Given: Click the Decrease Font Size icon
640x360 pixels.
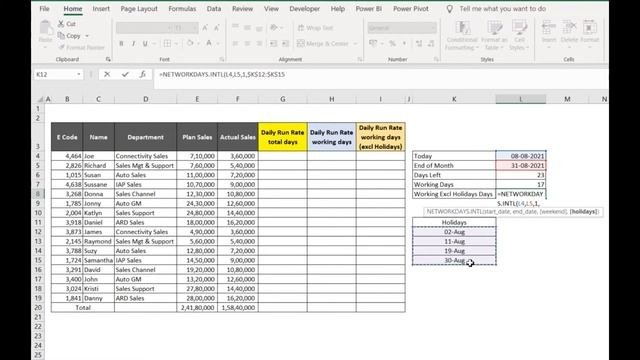Looking at the screenshot, I should click(x=217, y=28).
